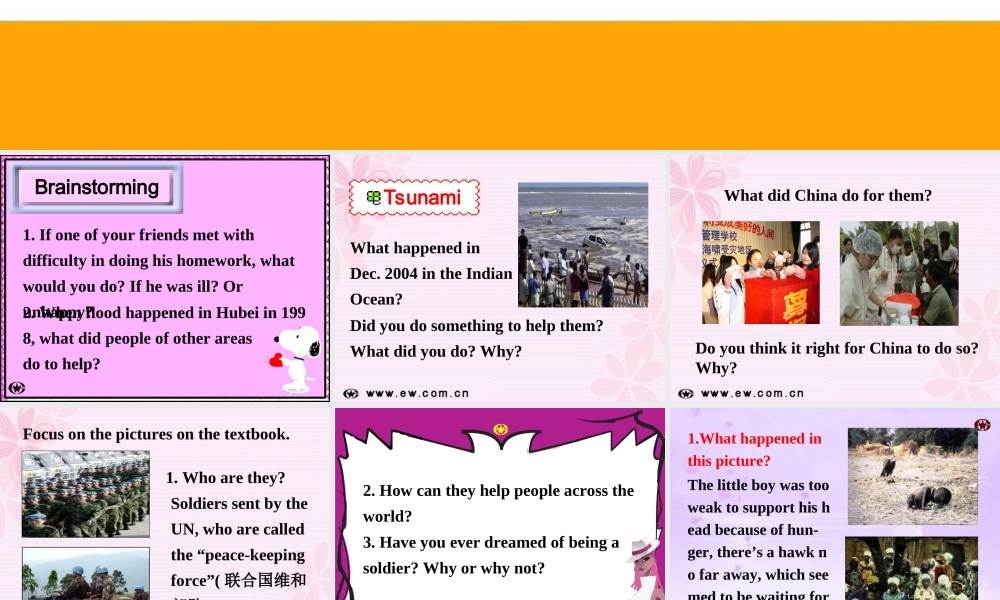Select 'Soldiers sent by the' line

pyautogui.click(x=239, y=504)
